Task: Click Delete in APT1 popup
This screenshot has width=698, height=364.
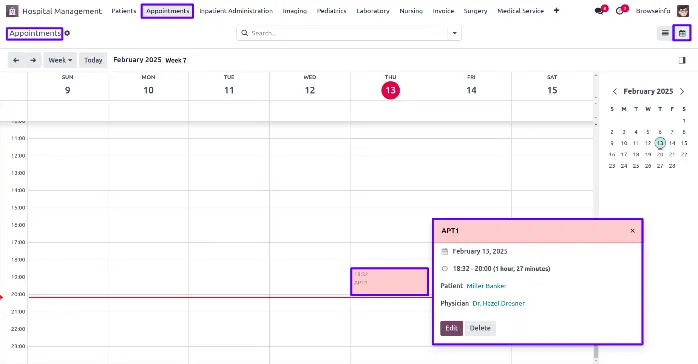Action: pos(480,328)
